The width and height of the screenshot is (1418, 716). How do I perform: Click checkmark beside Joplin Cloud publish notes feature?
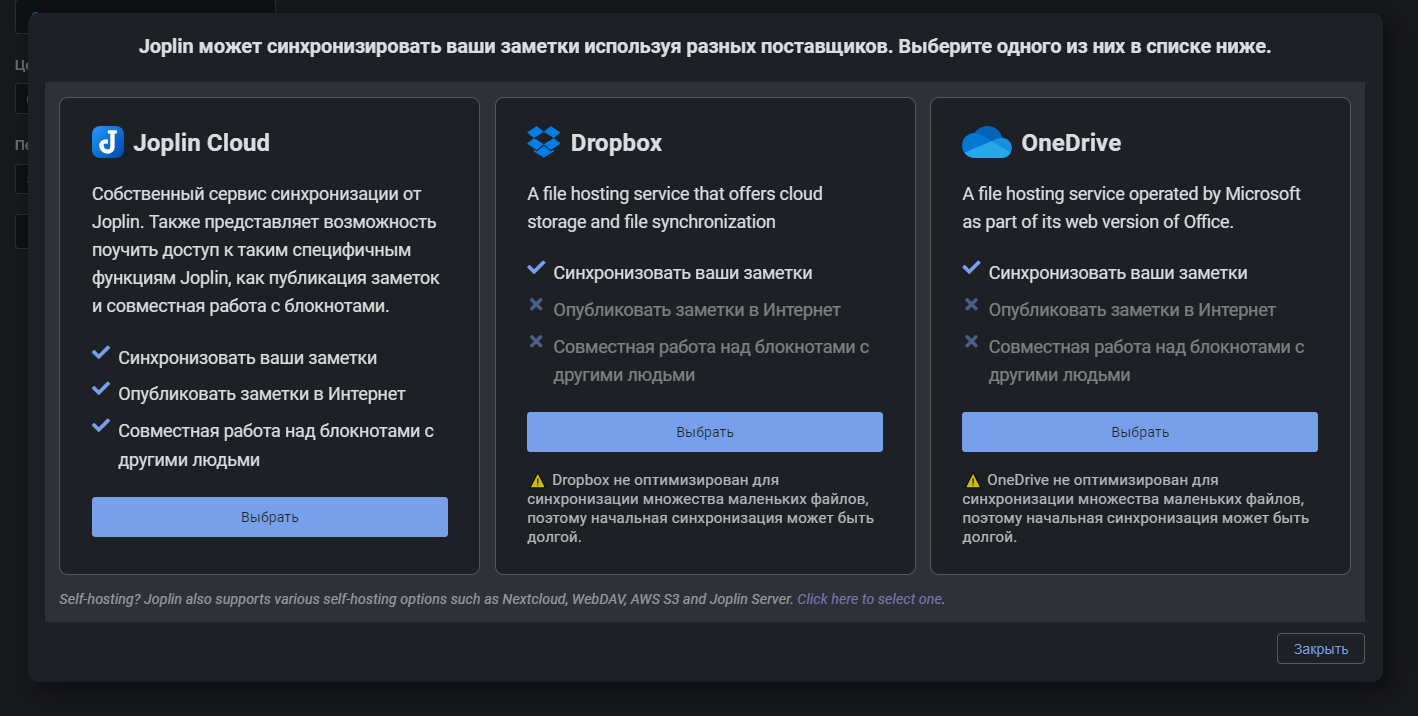101,390
